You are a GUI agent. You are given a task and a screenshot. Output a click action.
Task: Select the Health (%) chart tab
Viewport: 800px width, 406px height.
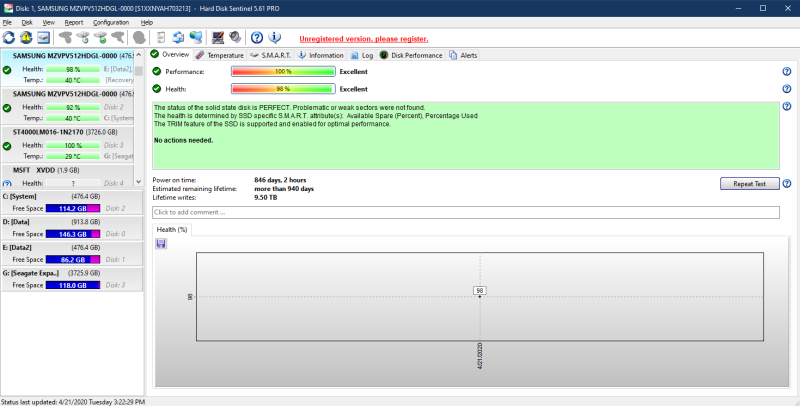pyautogui.click(x=172, y=230)
